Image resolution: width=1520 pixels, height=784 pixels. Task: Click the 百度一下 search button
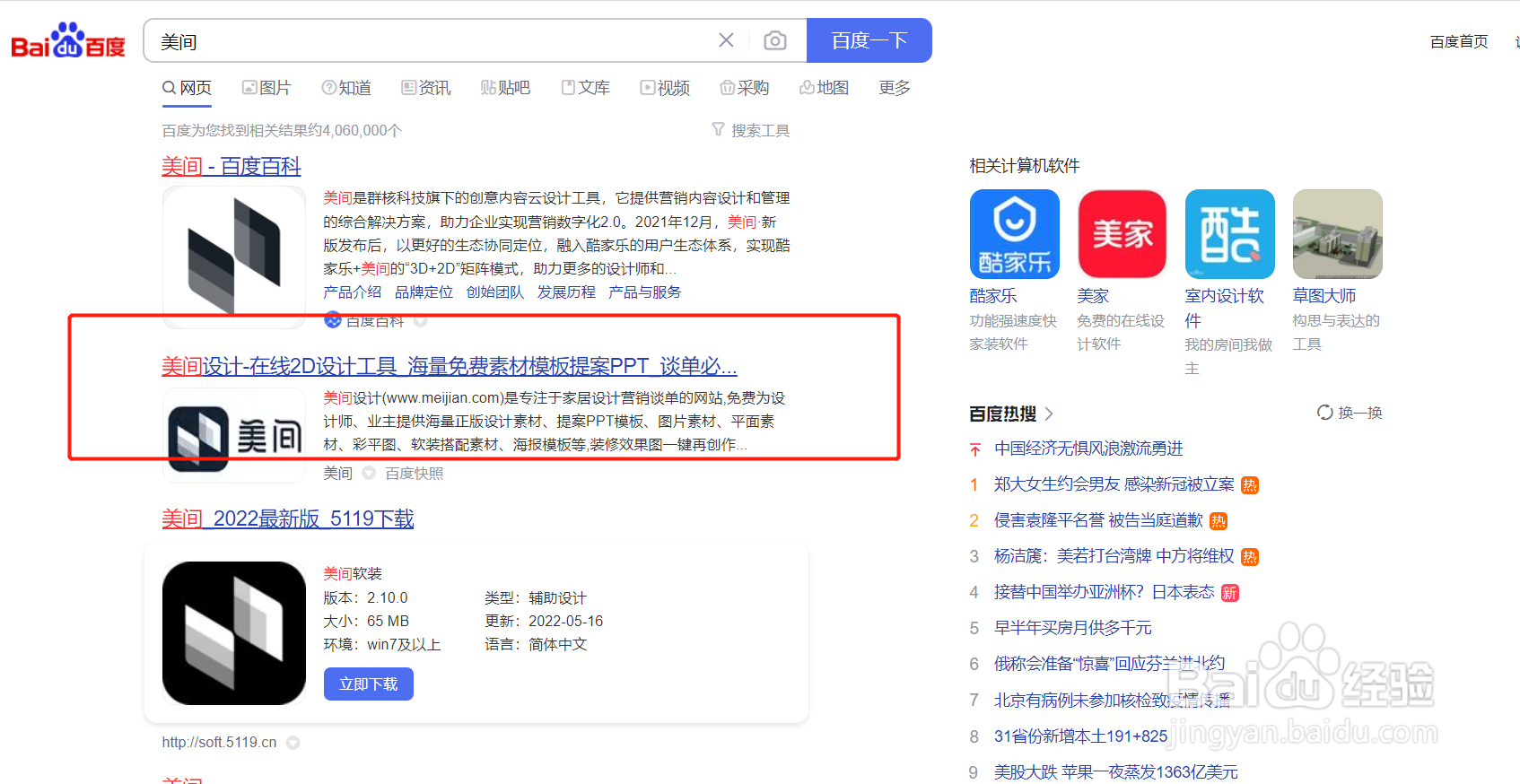(x=869, y=40)
